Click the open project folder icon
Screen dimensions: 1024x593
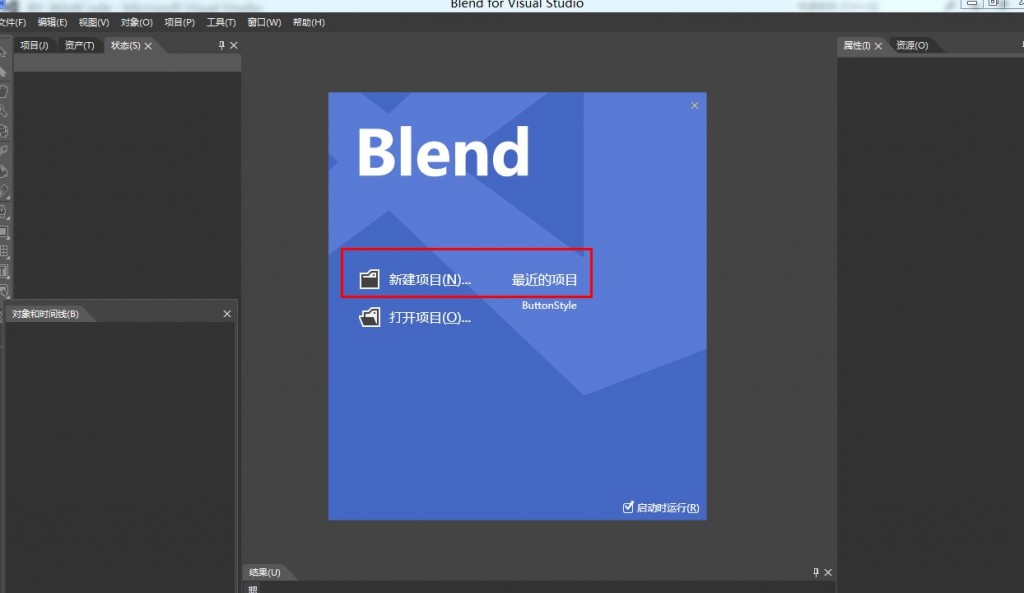click(369, 317)
